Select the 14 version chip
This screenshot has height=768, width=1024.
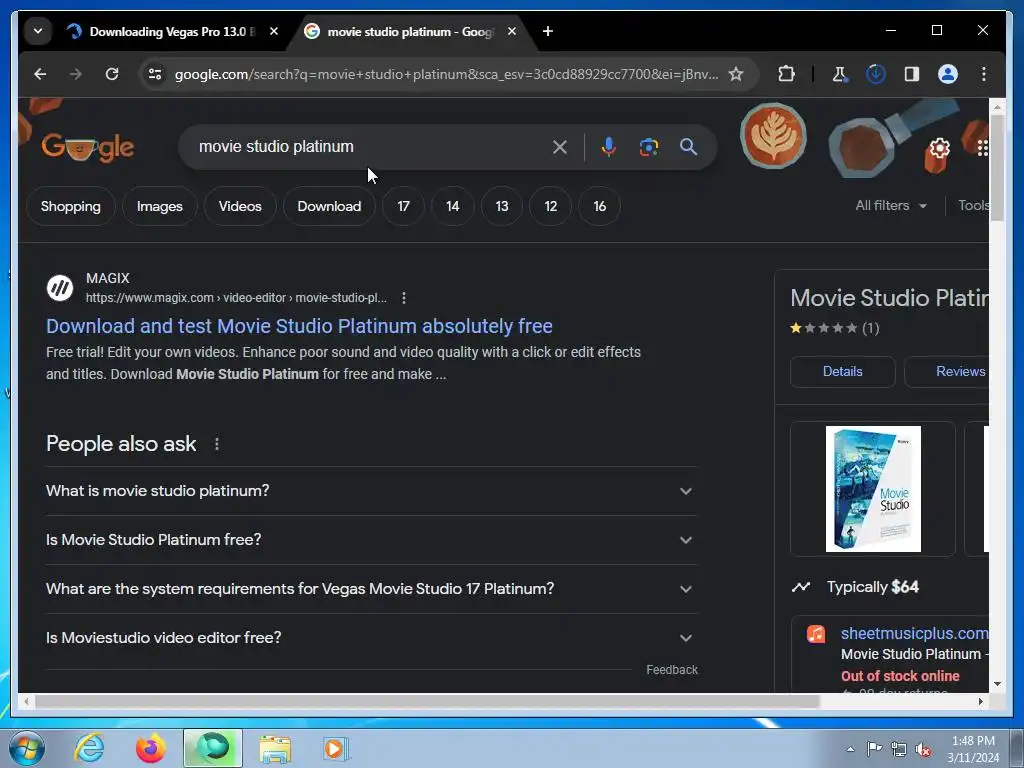pyautogui.click(x=453, y=206)
